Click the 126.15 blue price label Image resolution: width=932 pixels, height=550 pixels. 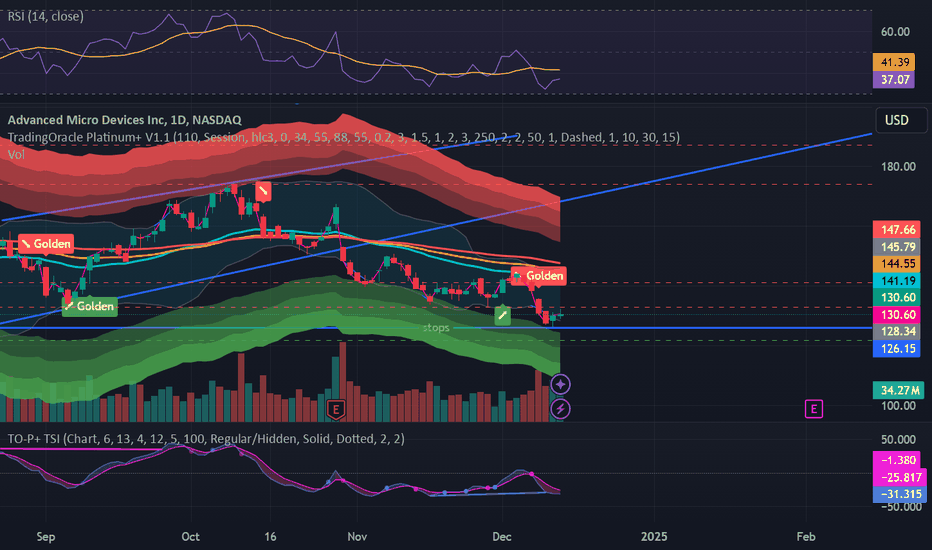(897, 348)
